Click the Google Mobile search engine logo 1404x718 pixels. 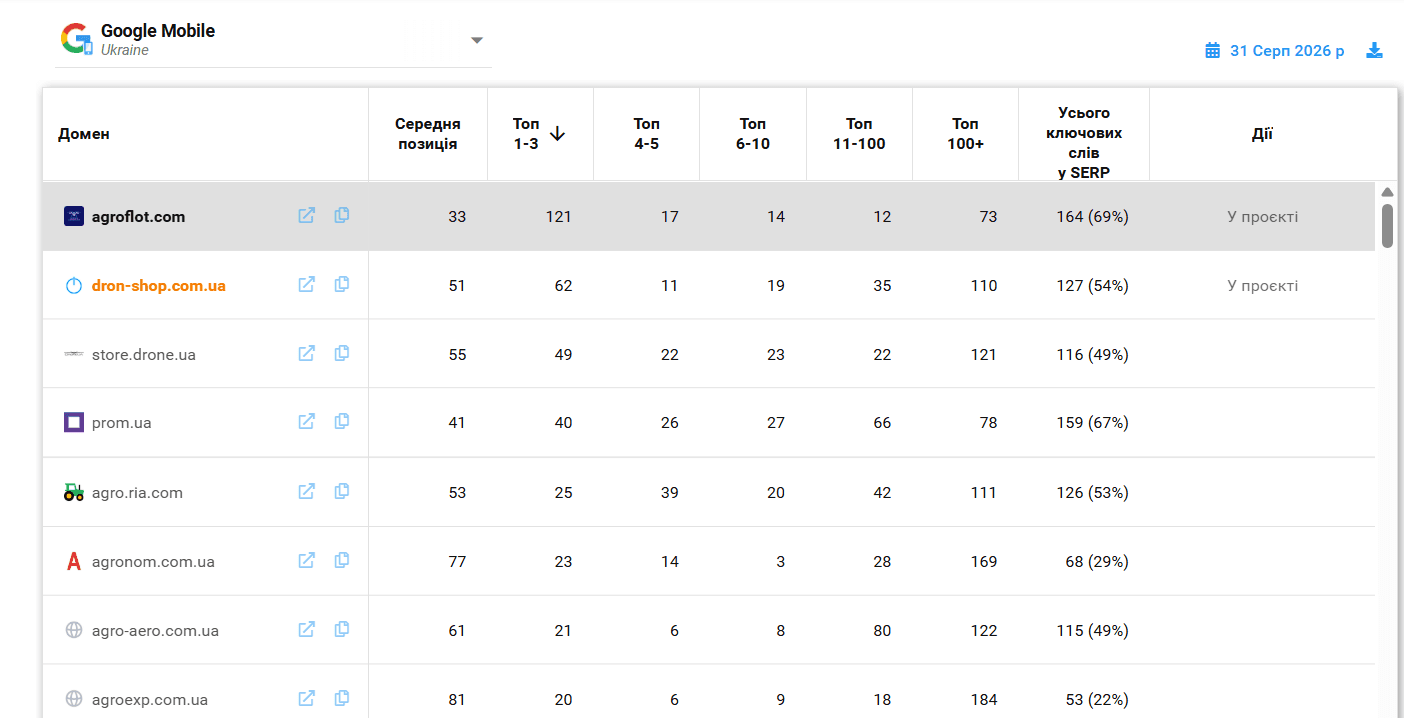tap(77, 39)
